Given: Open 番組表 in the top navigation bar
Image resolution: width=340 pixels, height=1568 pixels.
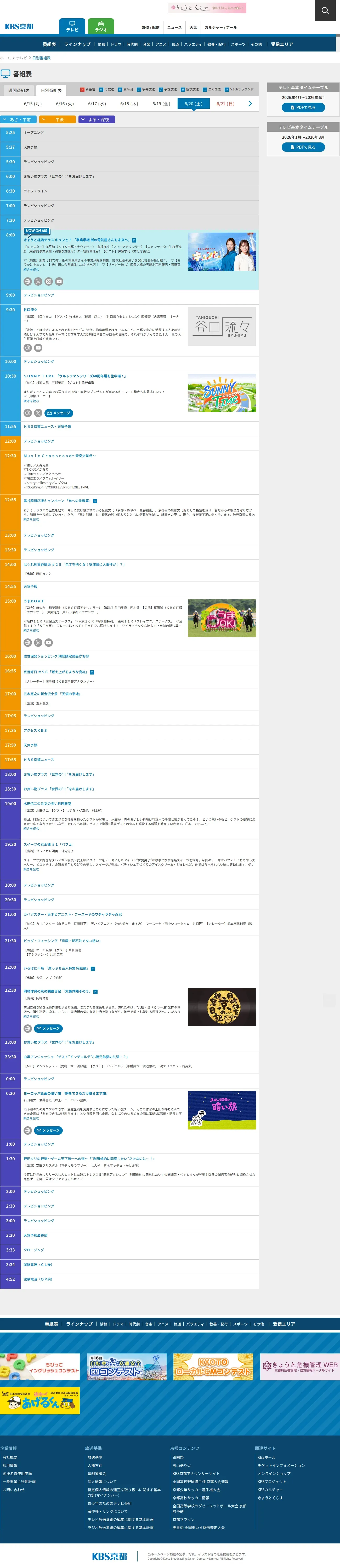Looking at the screenshot, I should tap(49, 44).
